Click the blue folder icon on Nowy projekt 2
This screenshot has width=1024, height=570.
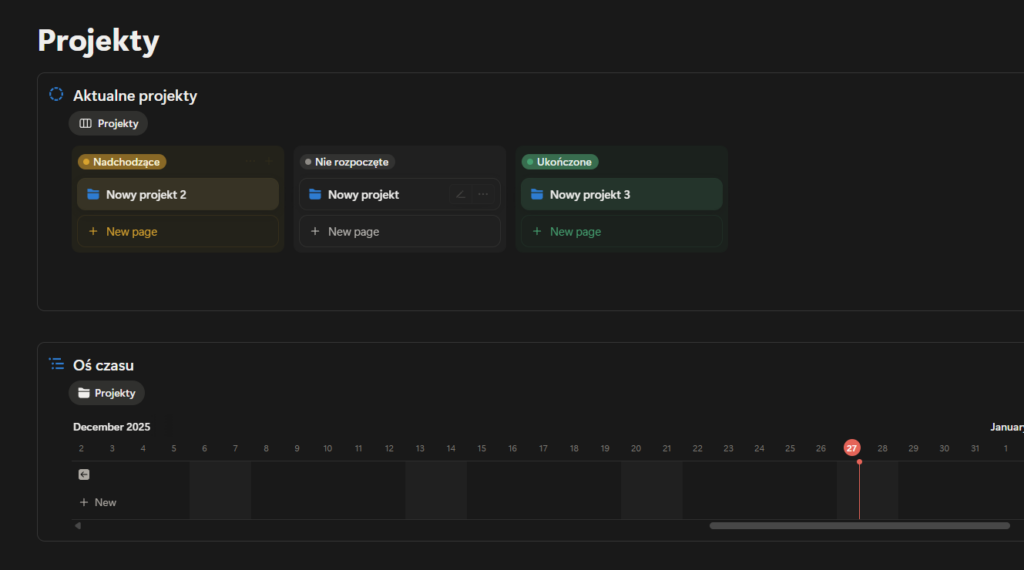click(93, 195)
